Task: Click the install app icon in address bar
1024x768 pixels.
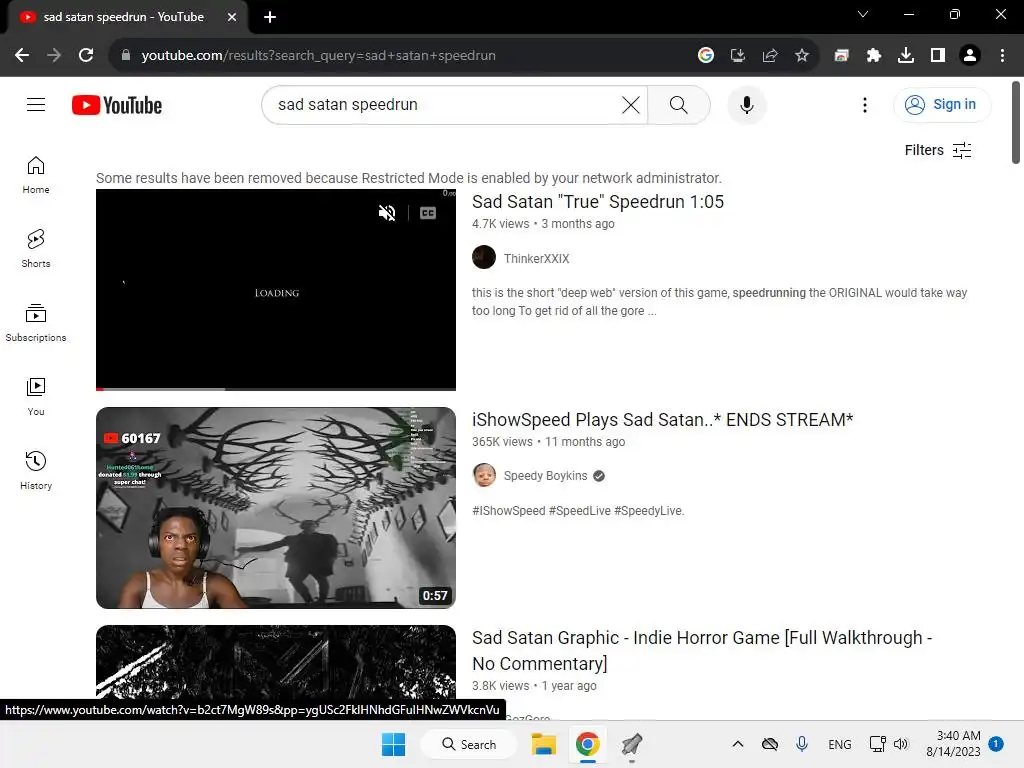Action: coord(738,56)
